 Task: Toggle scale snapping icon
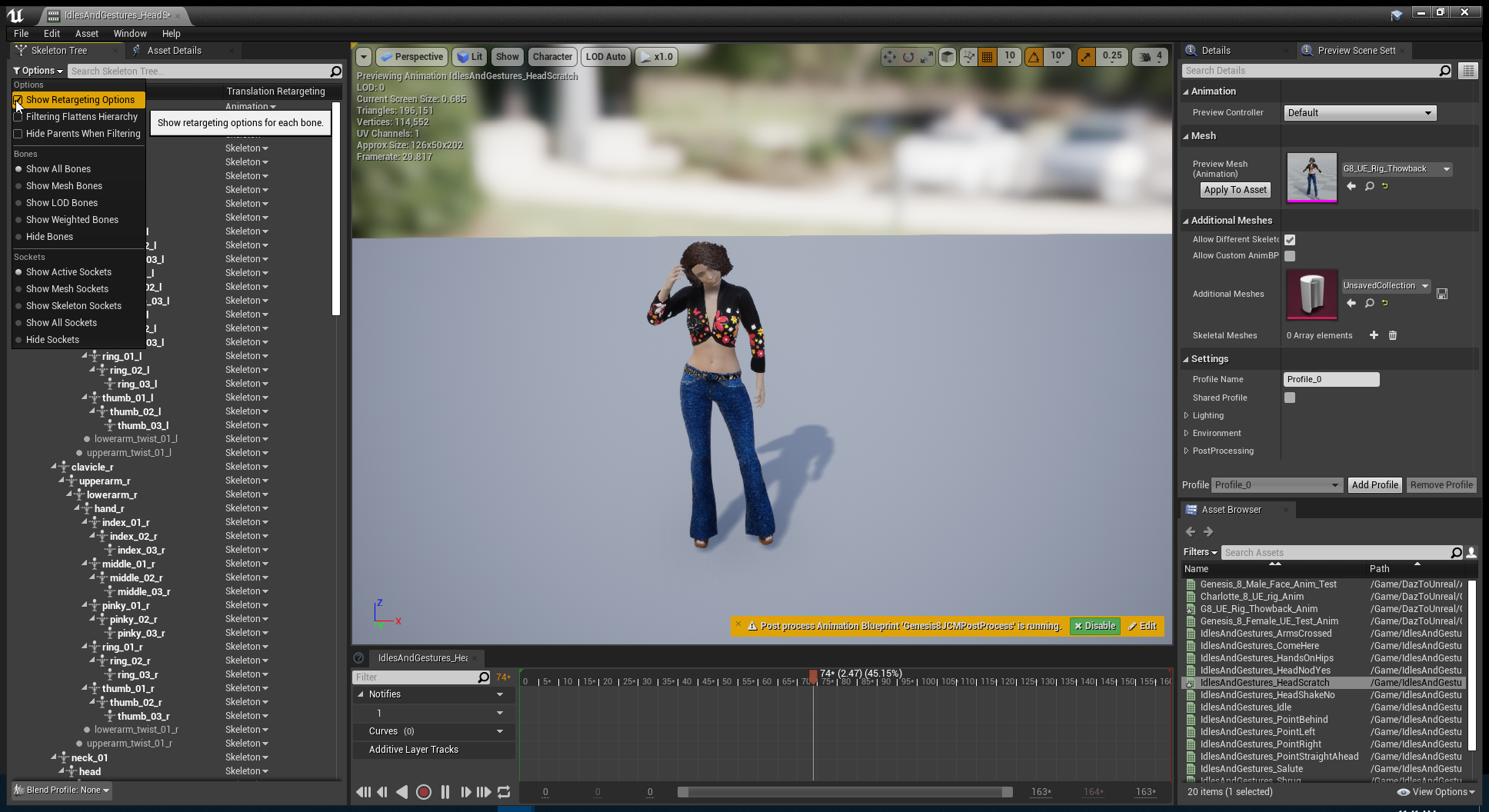[1086, 57]
